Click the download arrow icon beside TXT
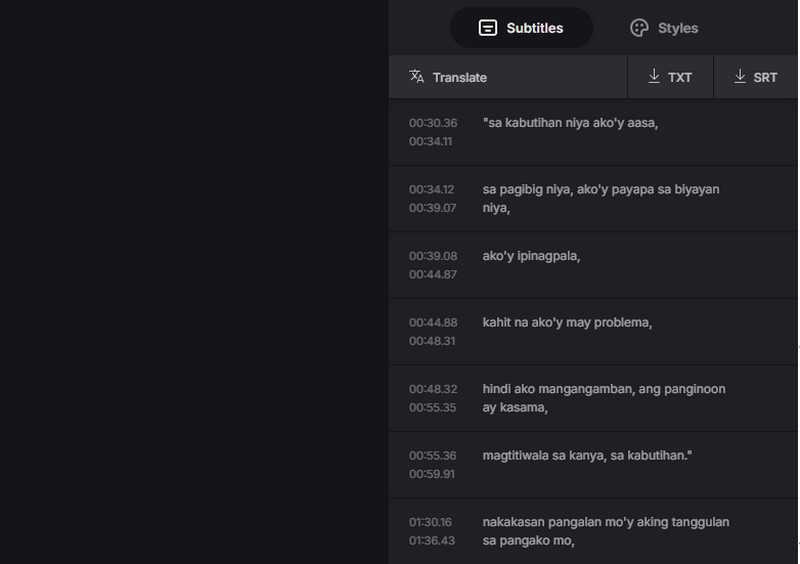800x564 pixels. 654,76
